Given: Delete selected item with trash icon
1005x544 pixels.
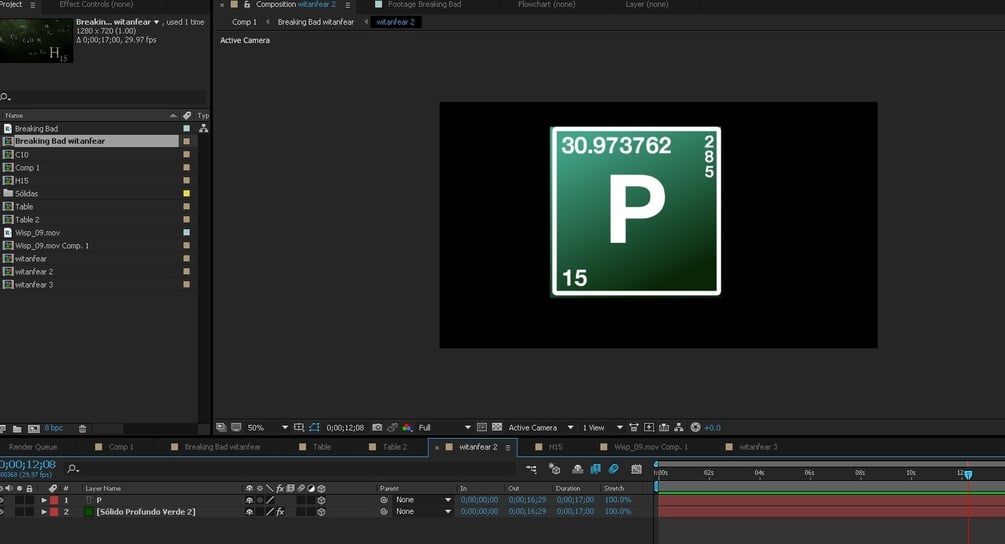Looking at the screenshot, I should point(83,429).
